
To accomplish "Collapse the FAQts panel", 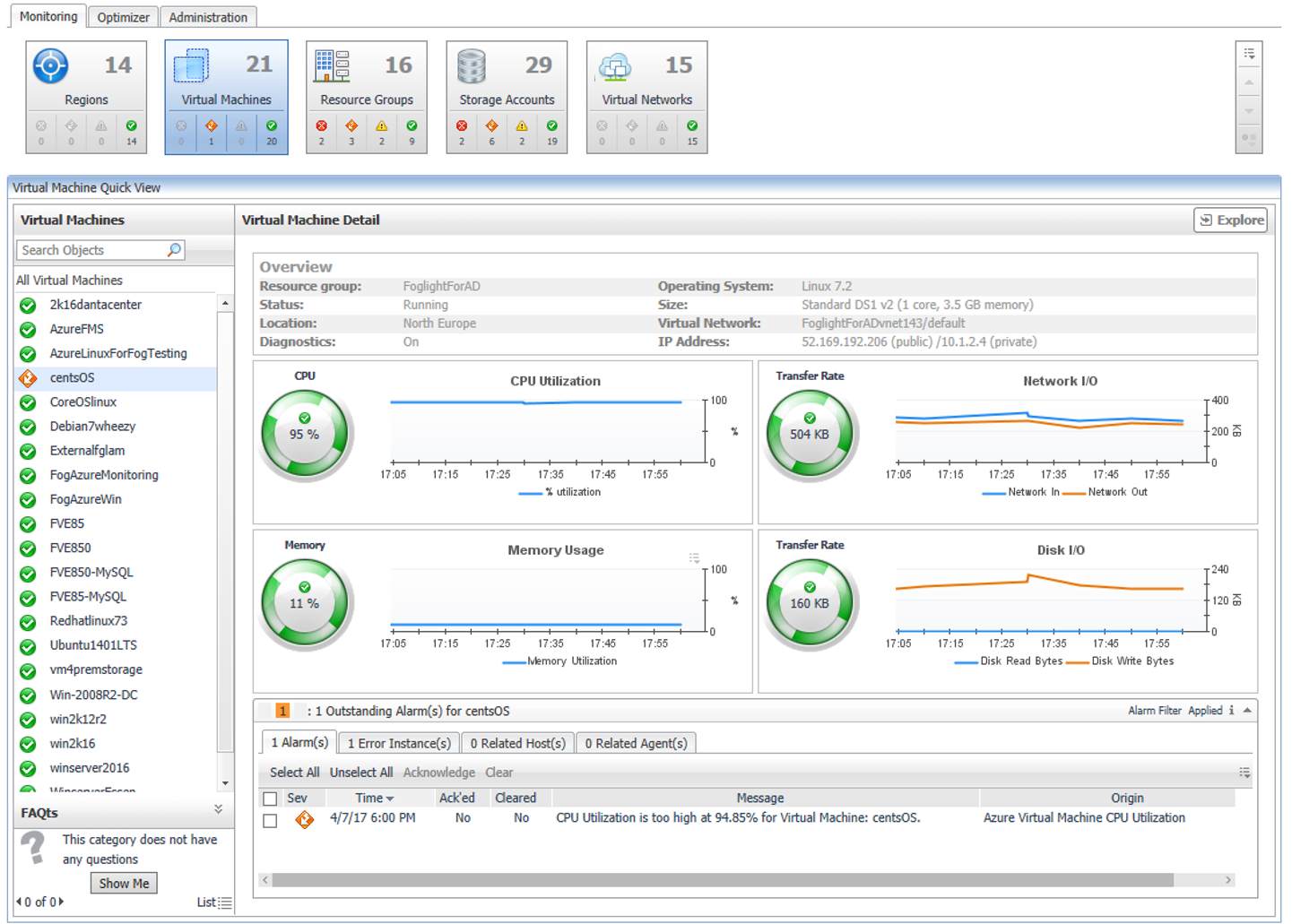I will pos(218,809).
